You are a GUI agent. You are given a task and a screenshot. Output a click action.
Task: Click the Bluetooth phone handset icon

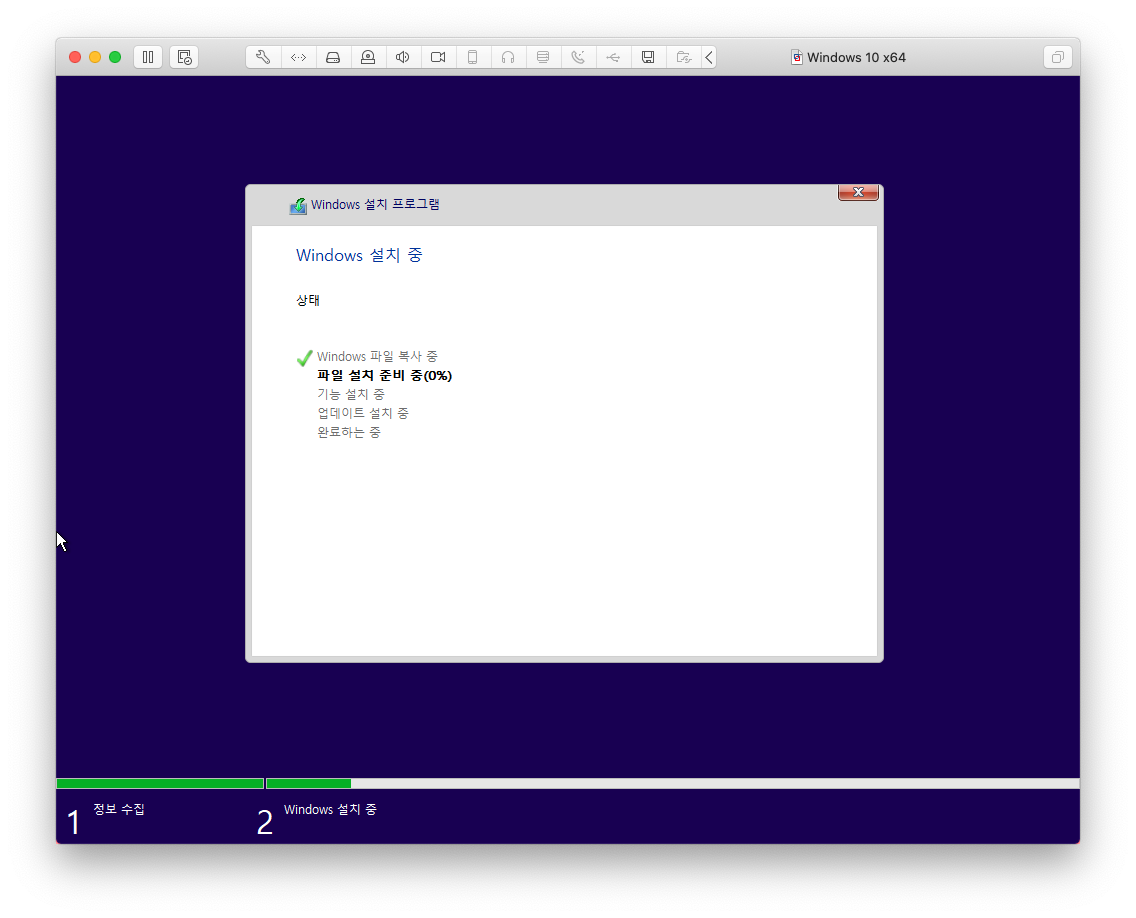click(x=578, y=57)
